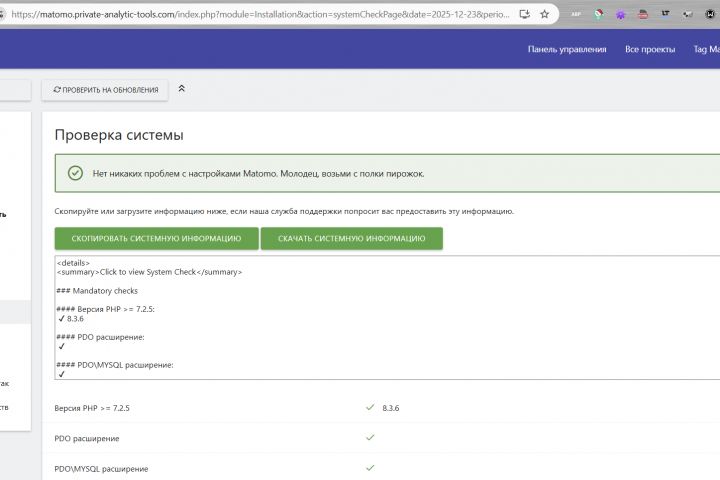The width and height of the screenshot is (720, 480).
Task: Click the green check in table row PDO расширение
Action: 370,438
